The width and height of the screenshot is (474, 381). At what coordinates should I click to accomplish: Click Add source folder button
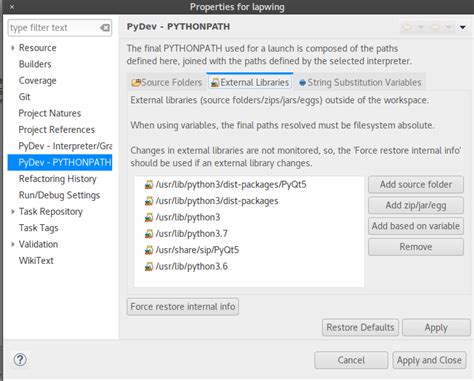[416, 184]
